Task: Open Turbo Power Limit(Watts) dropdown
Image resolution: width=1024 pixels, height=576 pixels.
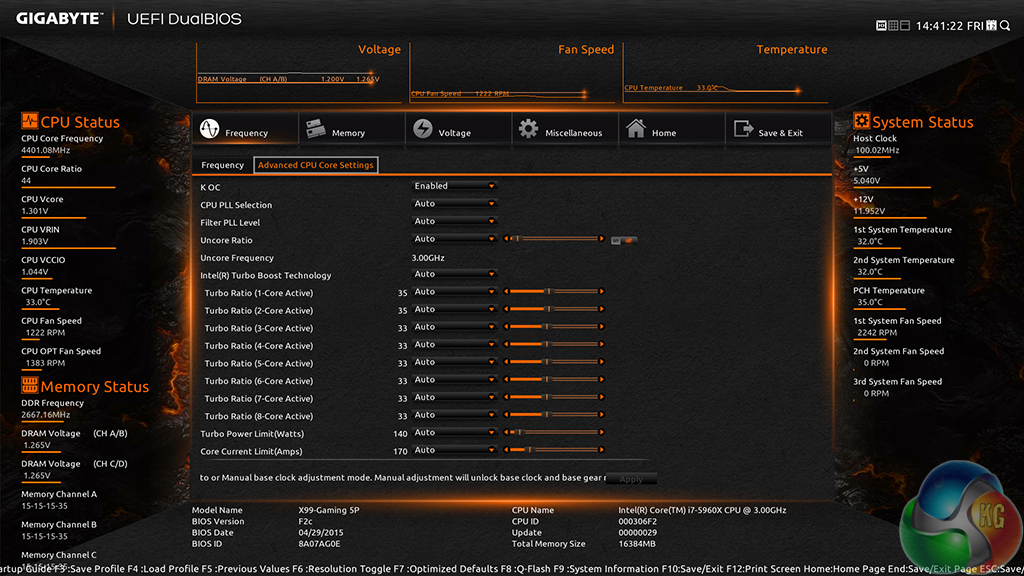Action: [x=455, y=433]
